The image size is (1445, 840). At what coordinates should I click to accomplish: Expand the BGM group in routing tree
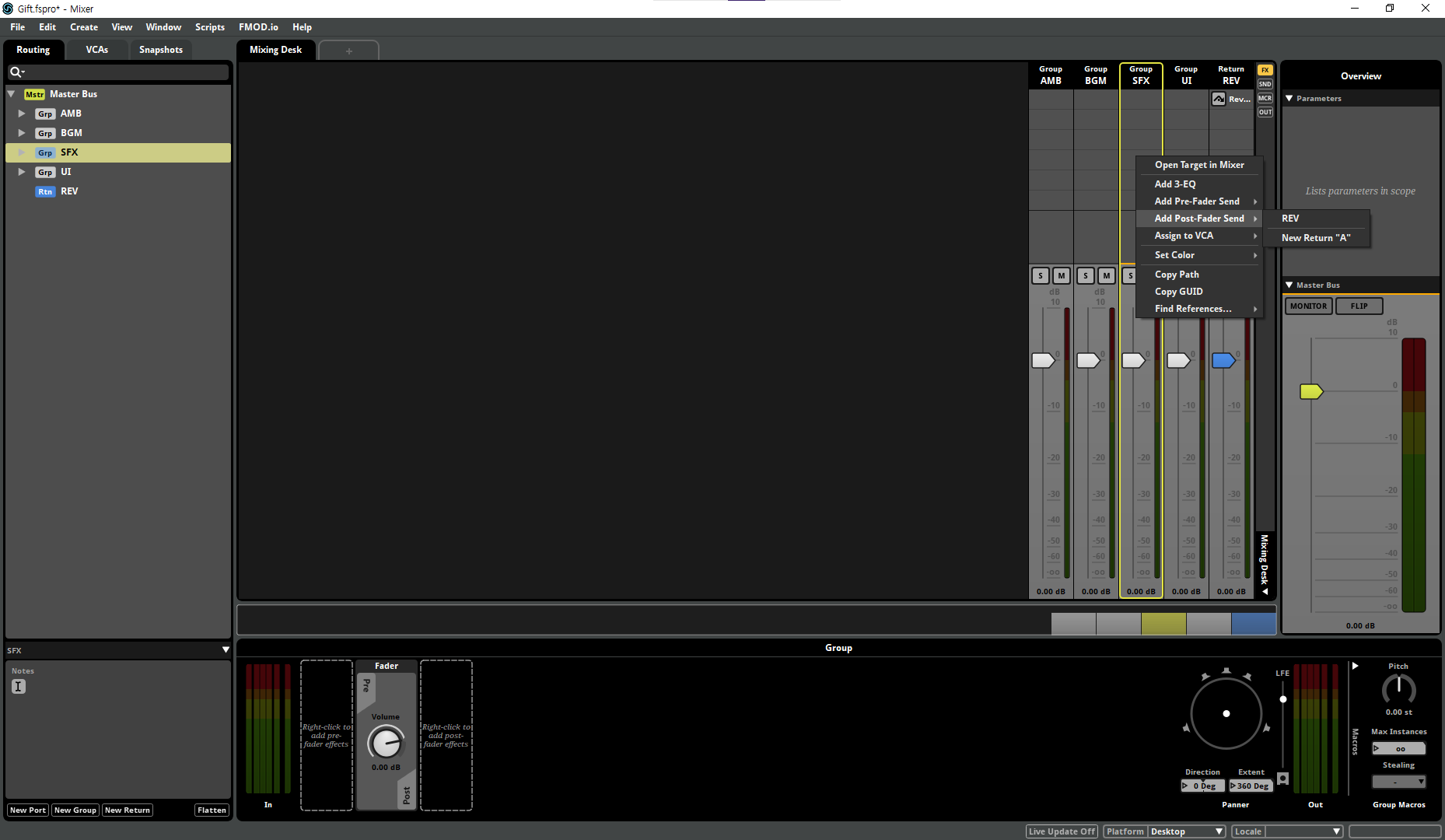click(22, 133)
